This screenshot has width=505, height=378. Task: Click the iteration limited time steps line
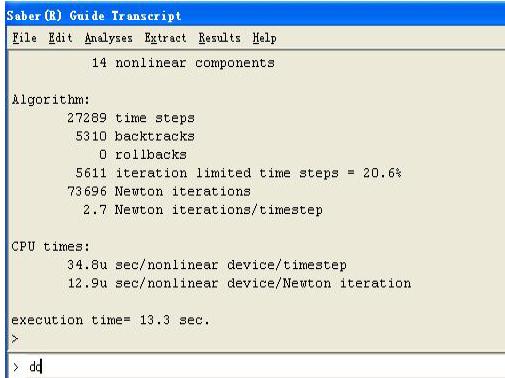(x=238, y=173)
